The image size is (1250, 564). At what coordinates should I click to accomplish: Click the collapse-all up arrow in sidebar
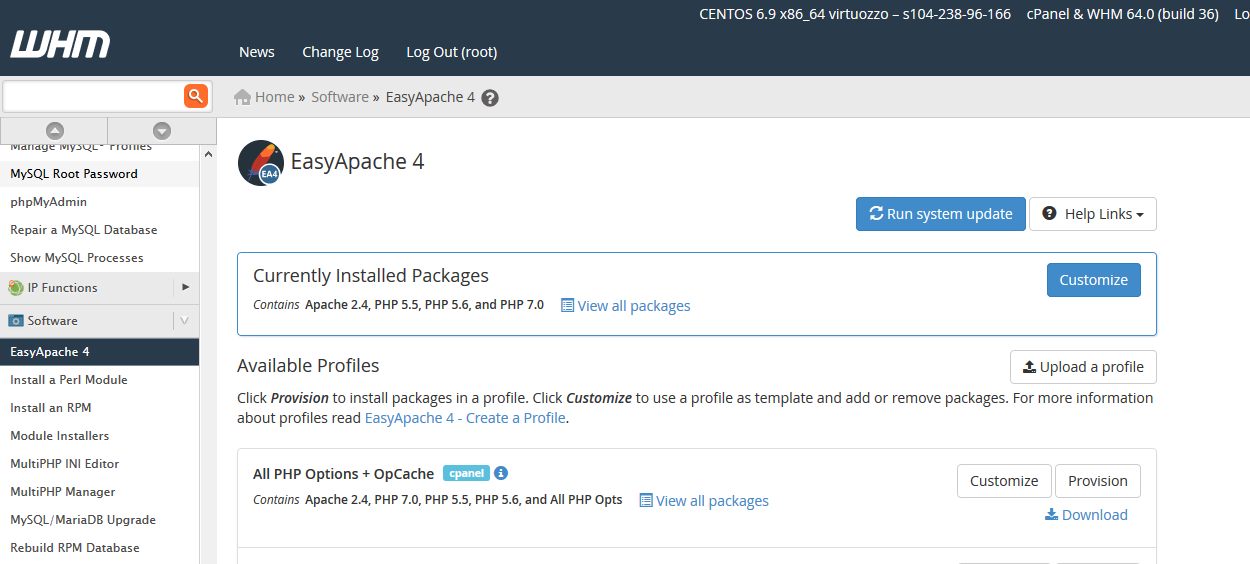pos(55,130)
